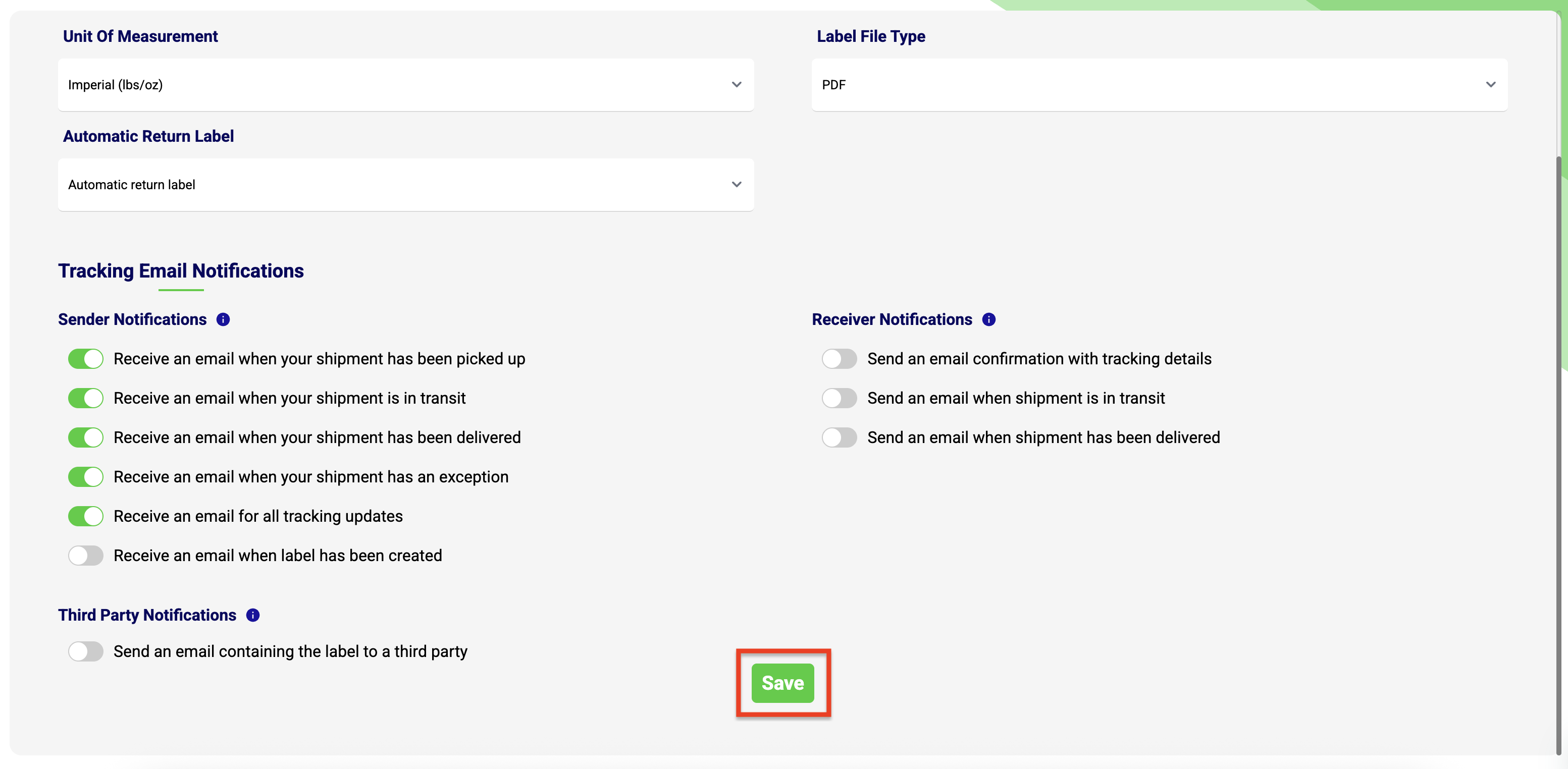Expand the Automatic Return Label dropdown
Image resolution: width=1568 pixels, height=769 pixels.
coord(405,184)
